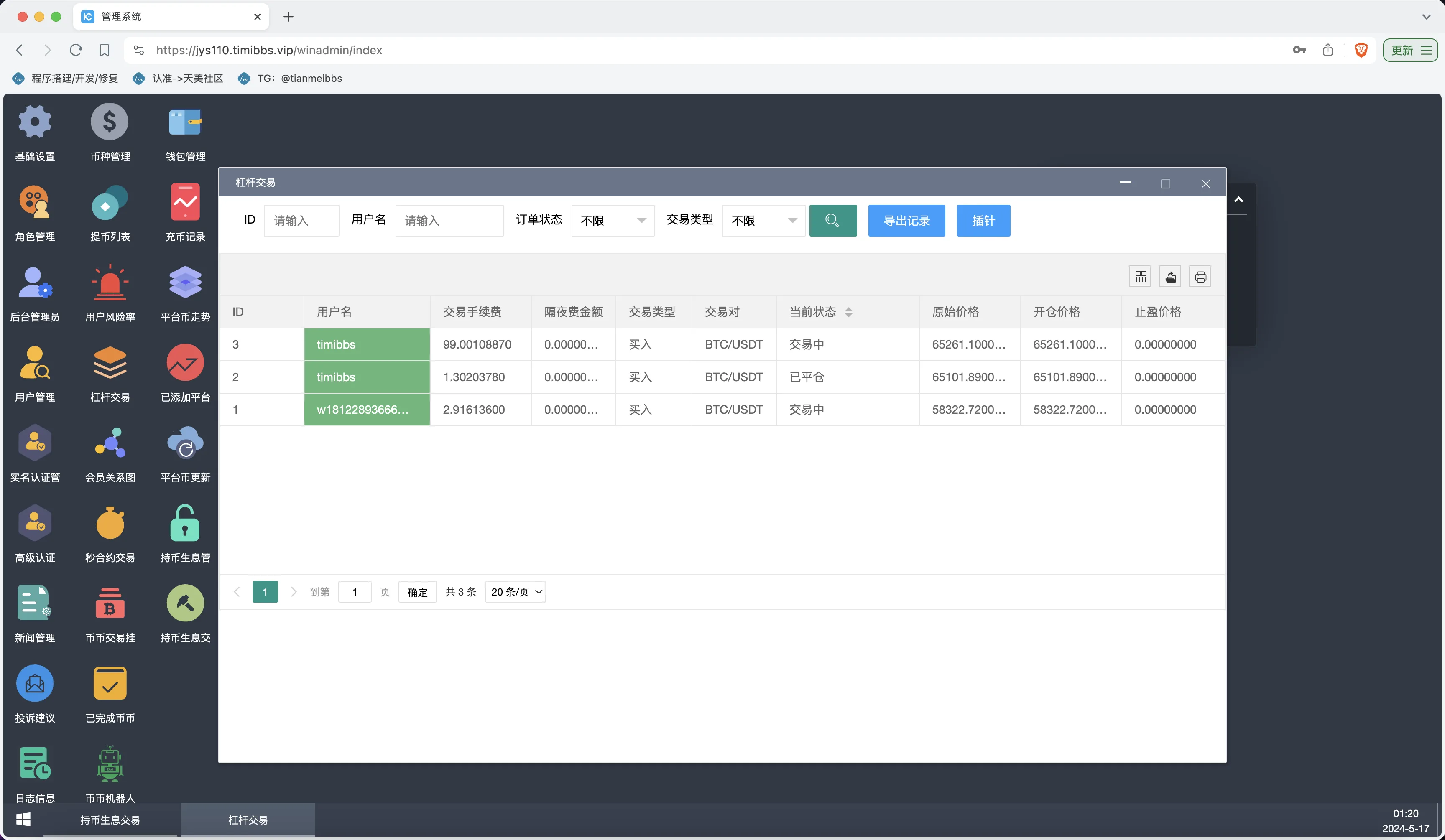The image size is (1445, 840).
Task: Open the 币币机器人 trading bot icon
Action: point(110,763)
